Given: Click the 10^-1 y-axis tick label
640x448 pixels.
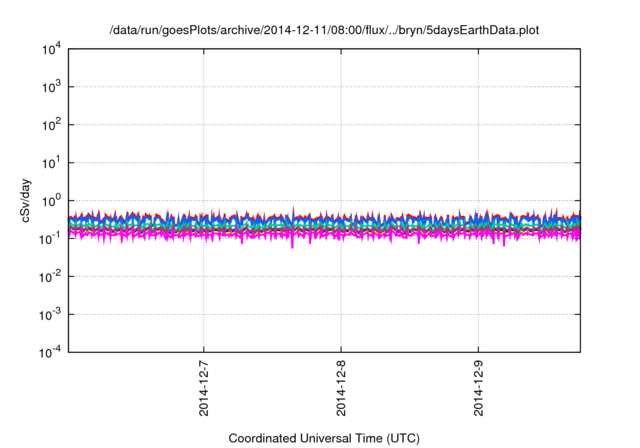Looking at the screenshot, I should click(50, 238).
